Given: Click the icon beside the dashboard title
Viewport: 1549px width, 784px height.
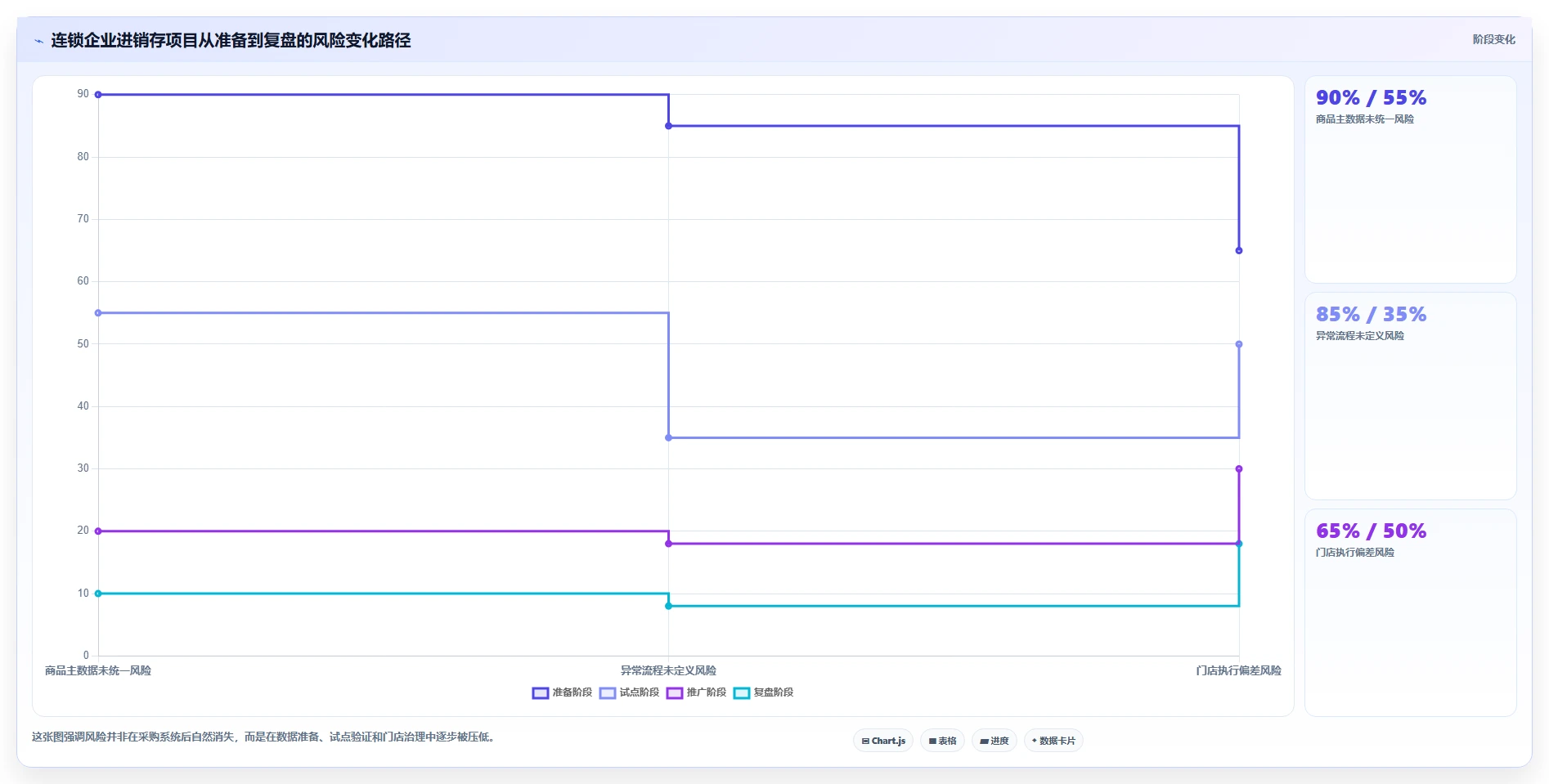Looking at the screenshot, I should (x=38, y=41).
